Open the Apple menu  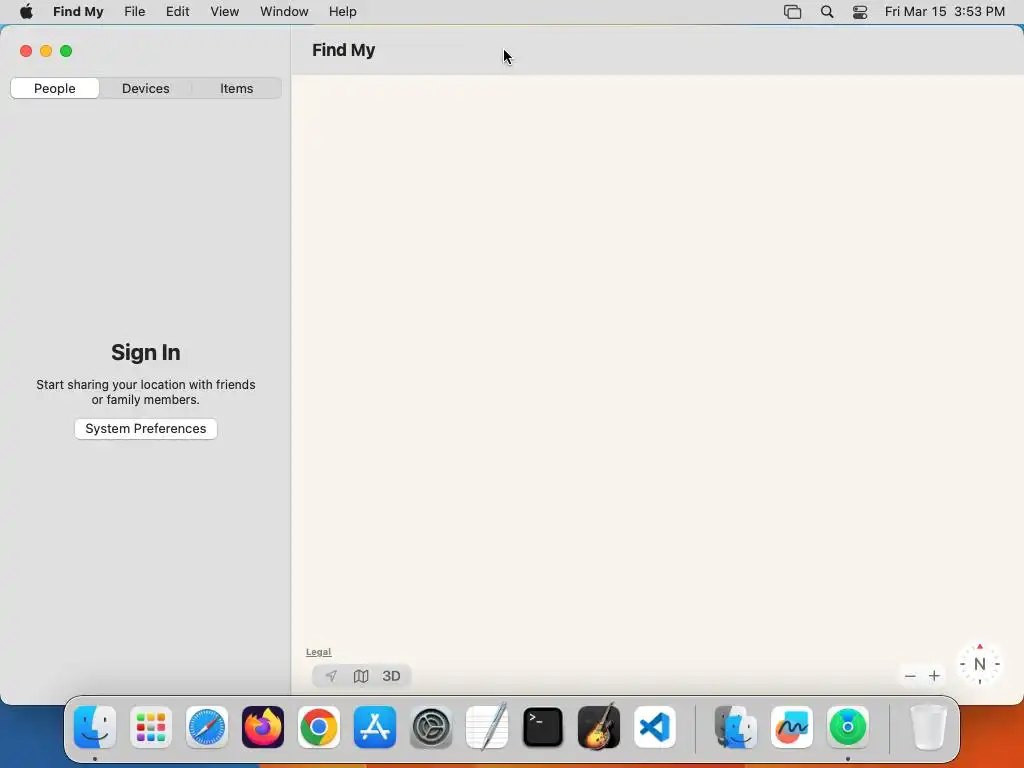click(x=26, y=12)
